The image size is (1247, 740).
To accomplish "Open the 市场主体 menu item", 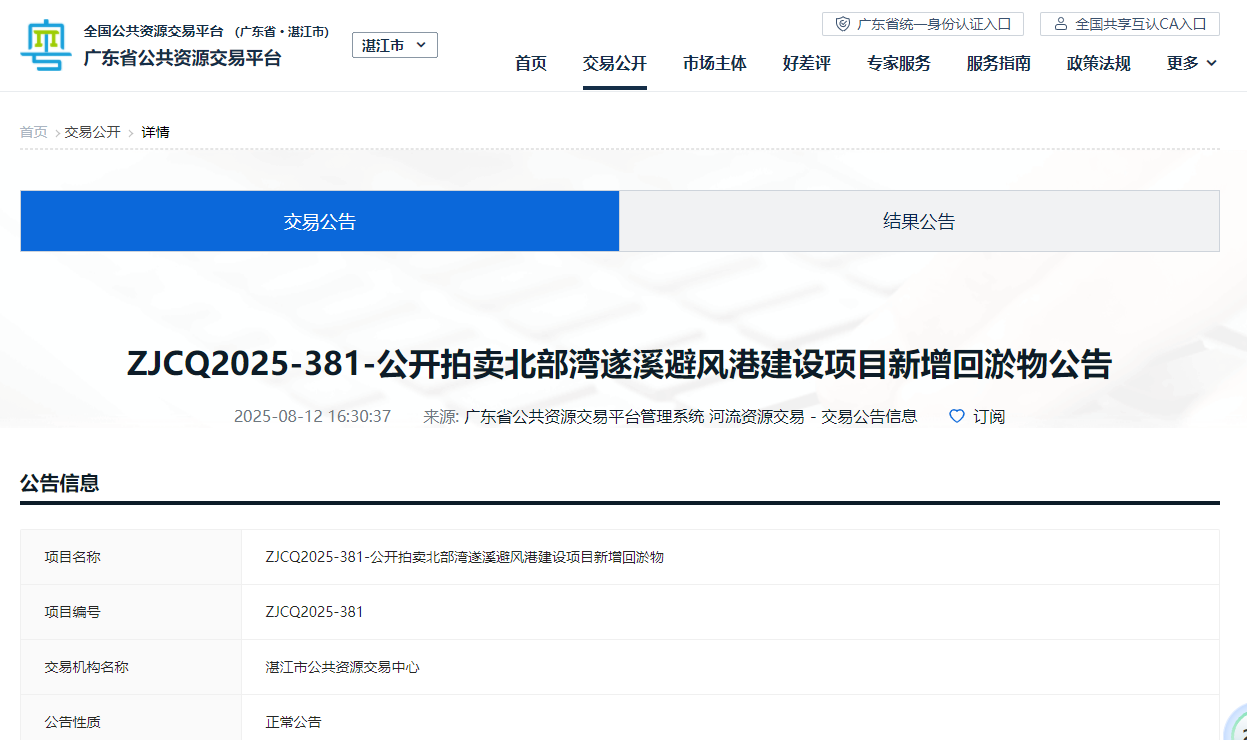I will (x=715, y=63).
